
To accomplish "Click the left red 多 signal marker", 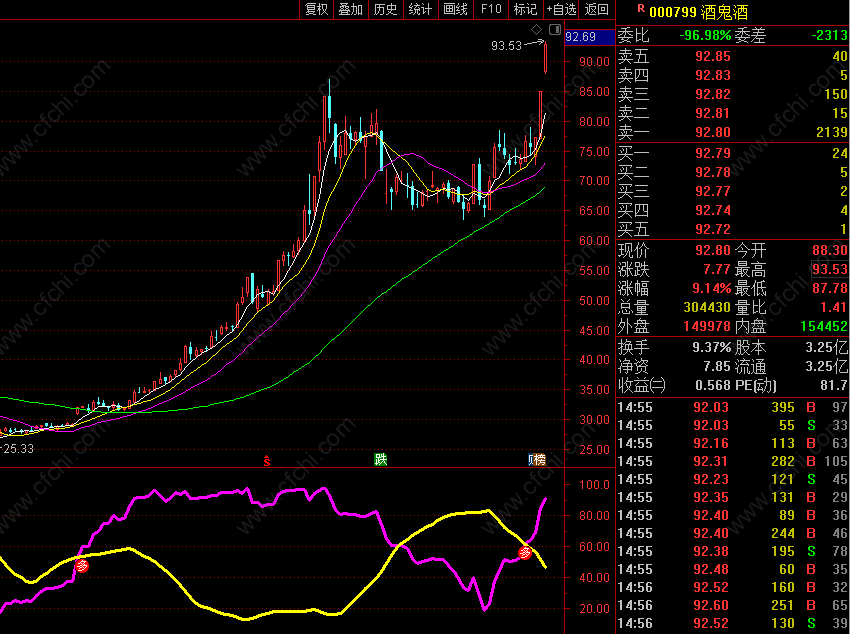I will [x=82, y=566].
